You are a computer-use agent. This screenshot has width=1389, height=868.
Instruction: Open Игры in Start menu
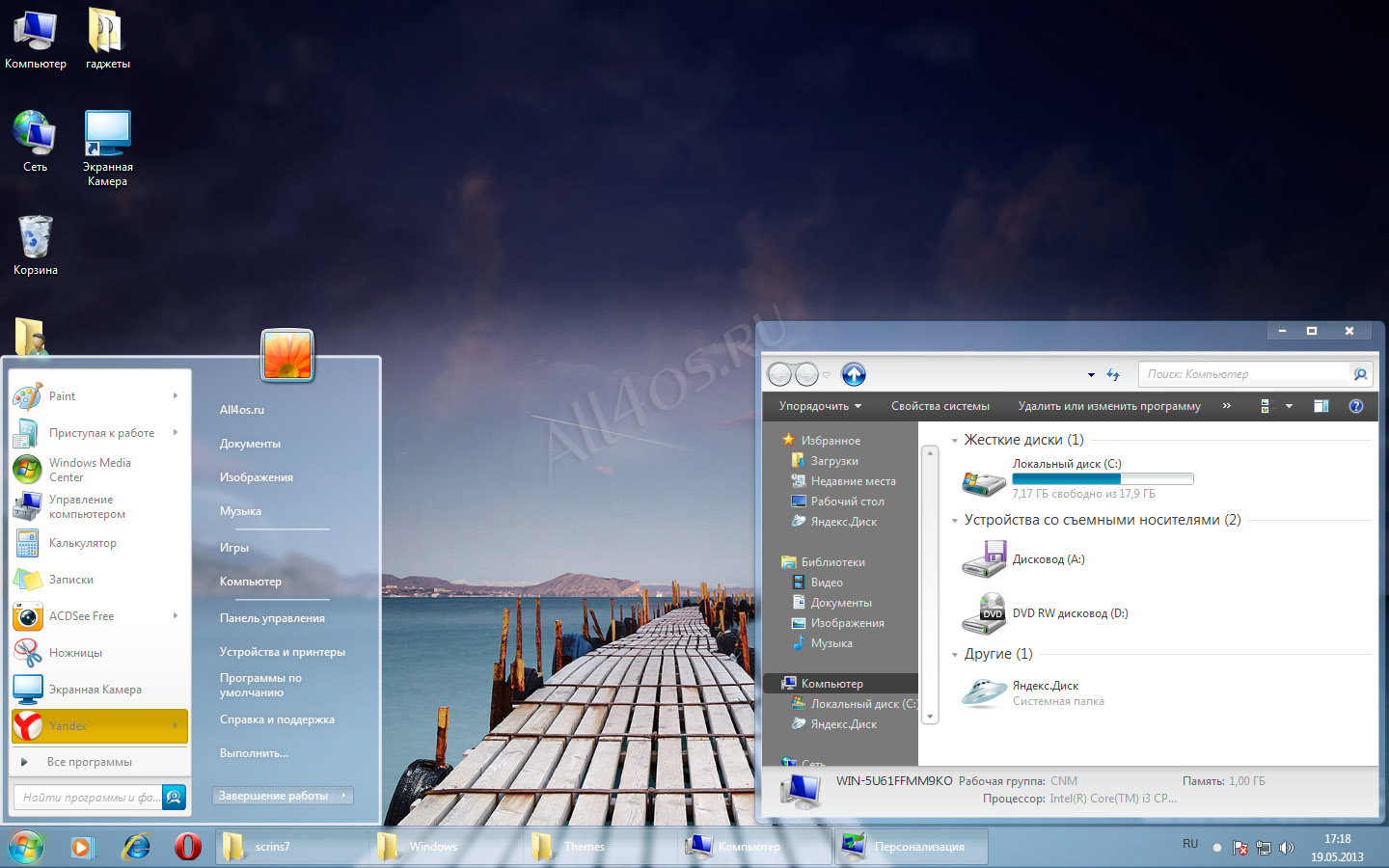[233, 548]
